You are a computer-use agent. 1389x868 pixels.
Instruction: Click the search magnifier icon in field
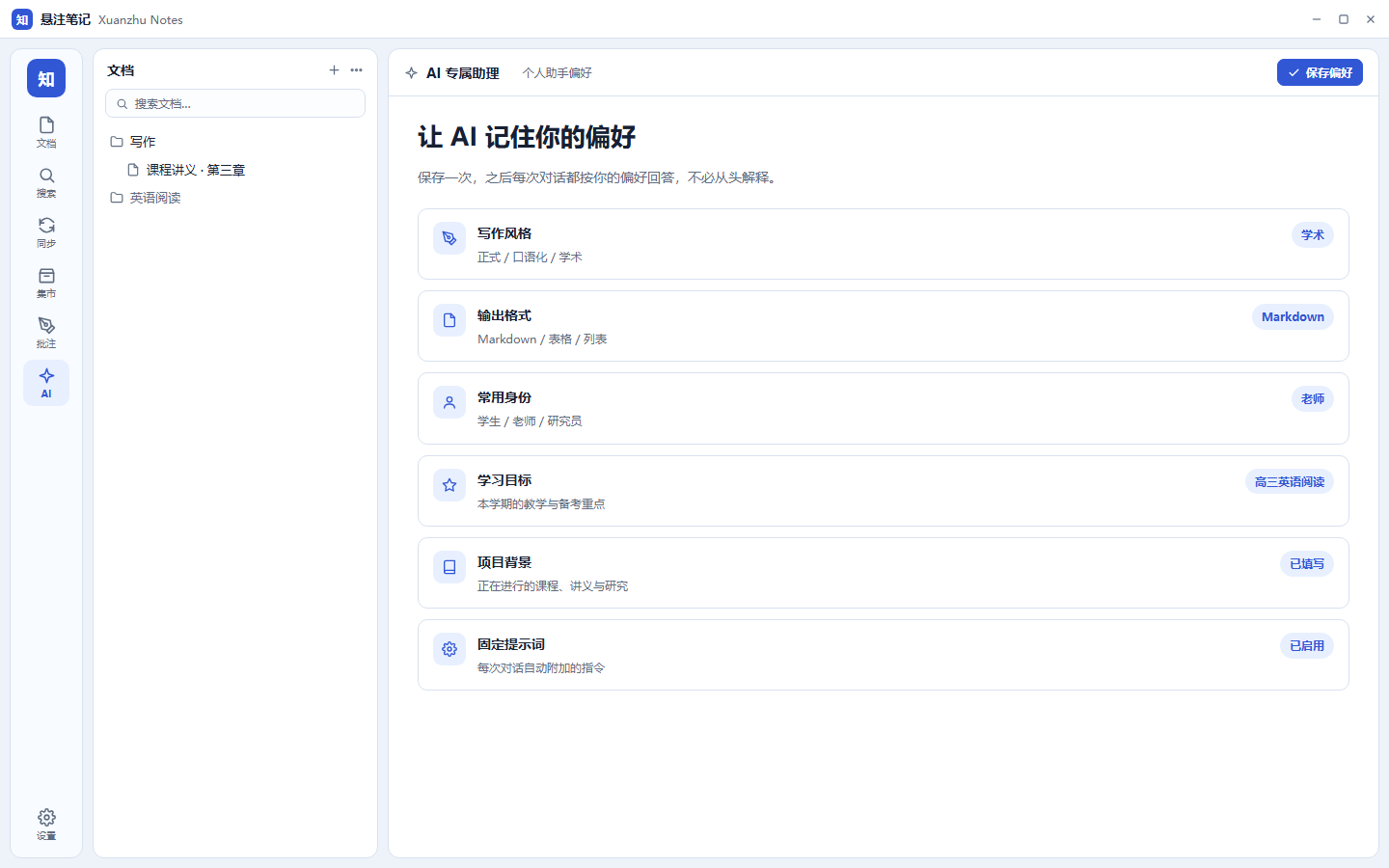[123, 104]
